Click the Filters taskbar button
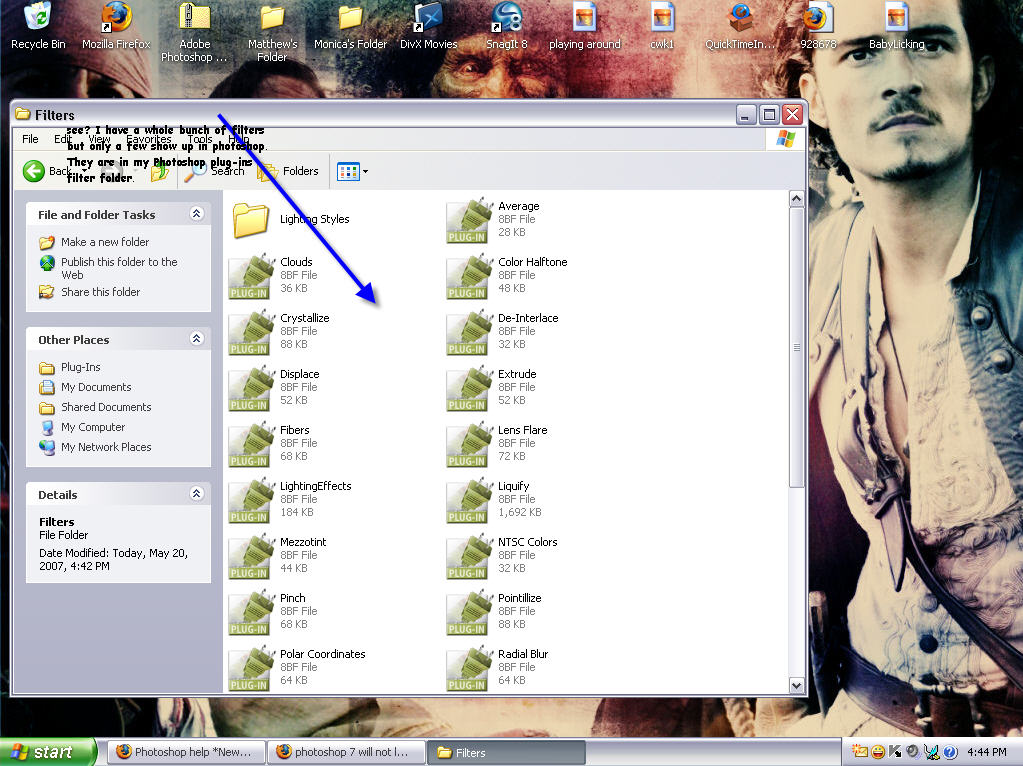 pos(506,752)
